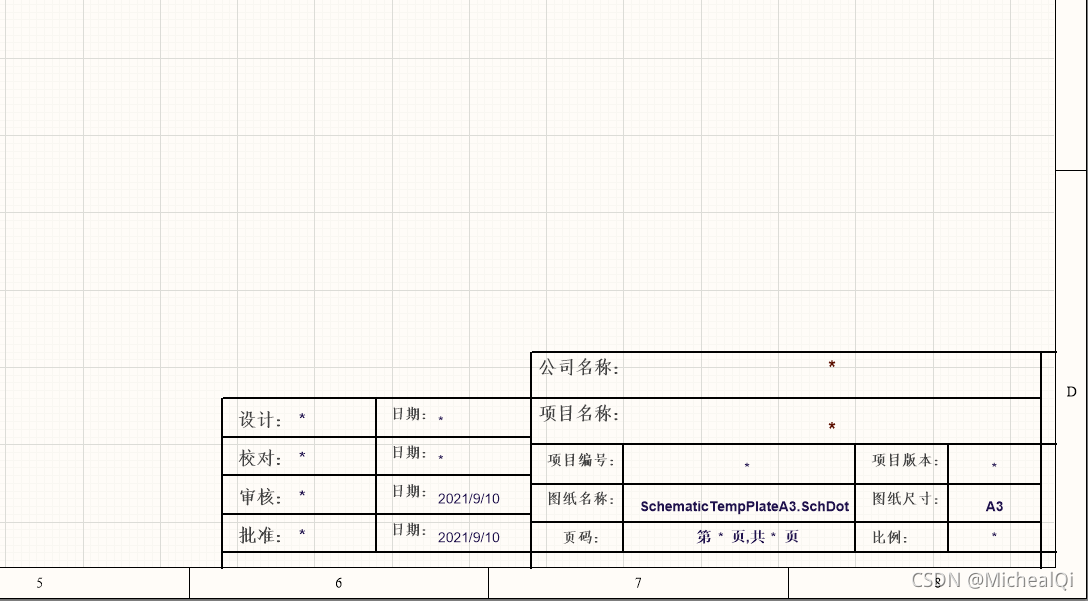1088x601 pixels.
Task: Click border zone number 6 at the bottom
Action: pos(339,582)
